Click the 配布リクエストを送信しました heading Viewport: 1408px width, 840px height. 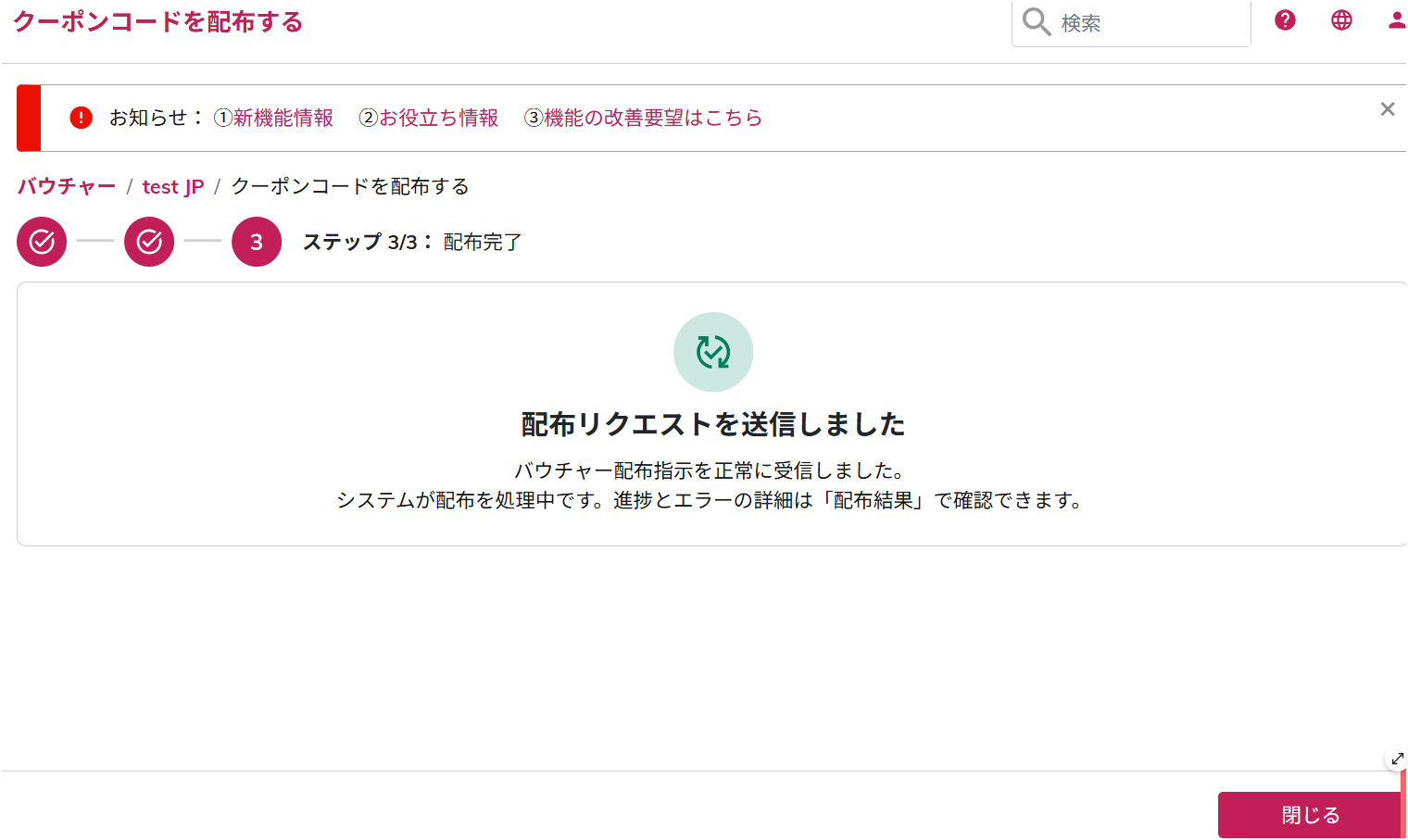[x=712, y=424]
